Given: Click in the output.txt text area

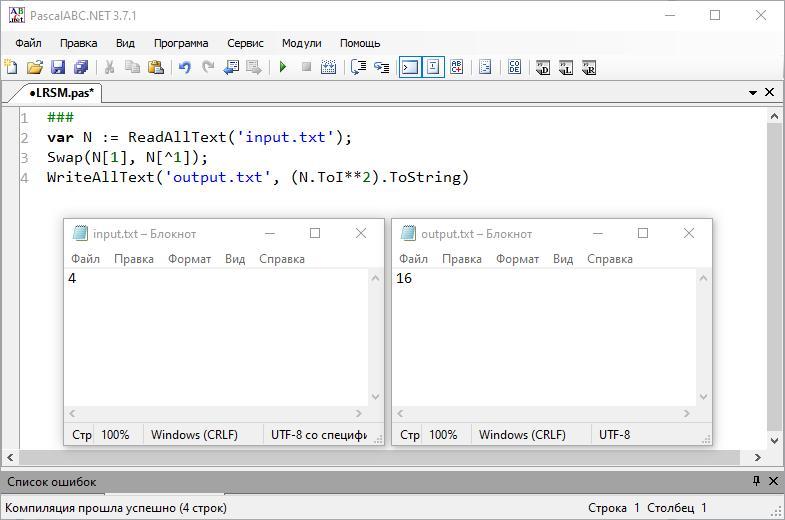Looking at the screenshot, I should (x=544, y=337).
